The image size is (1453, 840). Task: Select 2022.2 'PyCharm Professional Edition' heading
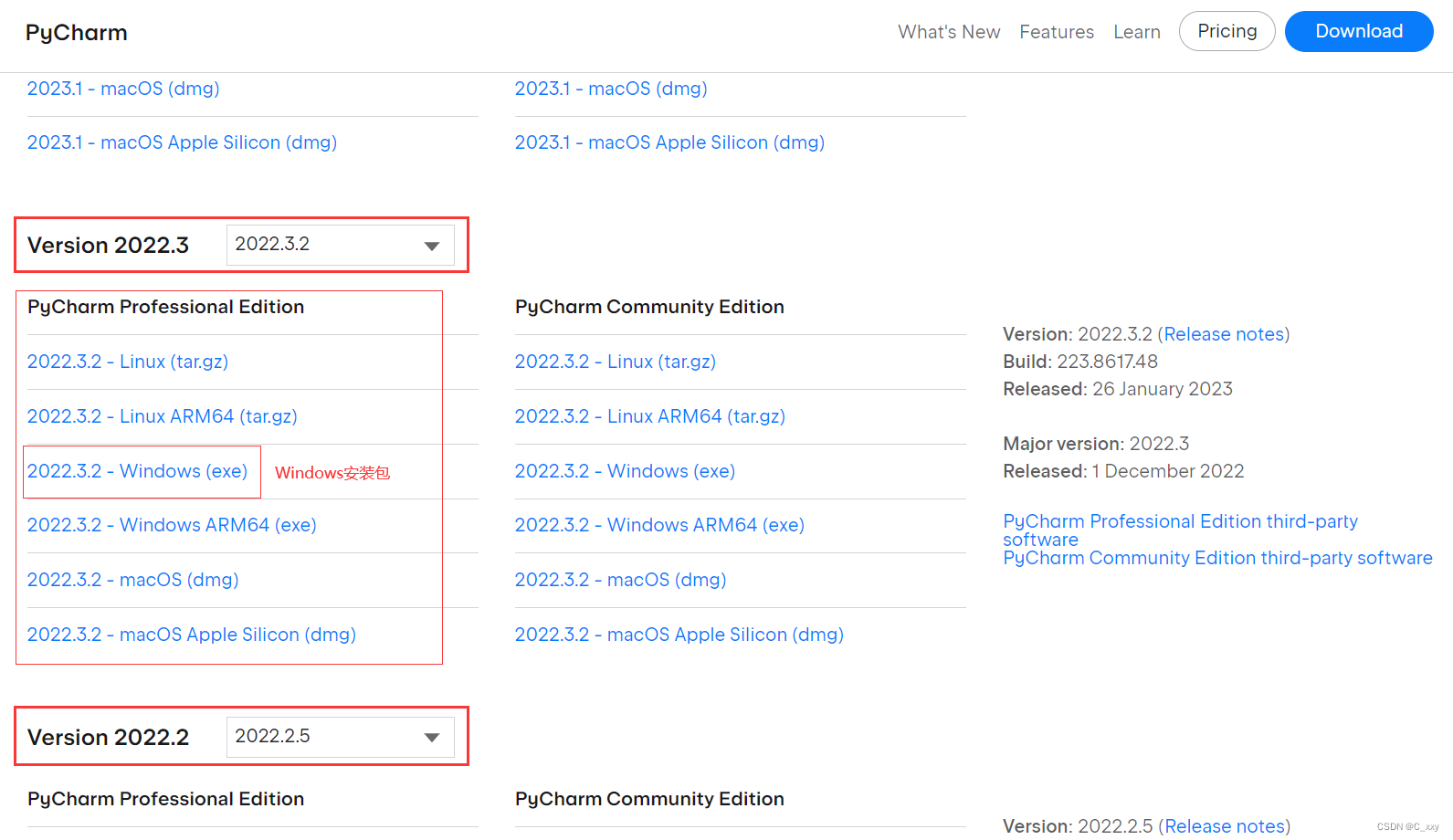point(166,799)
